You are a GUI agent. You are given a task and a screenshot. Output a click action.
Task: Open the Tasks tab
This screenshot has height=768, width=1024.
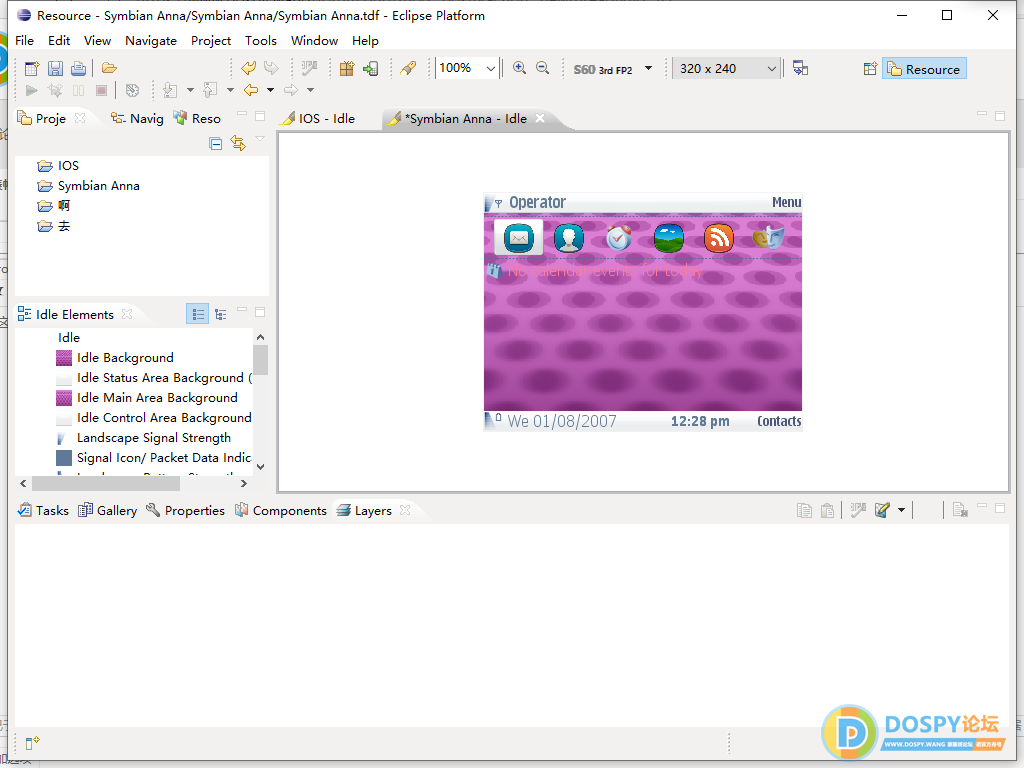pyautogui.click(x=43, y=511)
